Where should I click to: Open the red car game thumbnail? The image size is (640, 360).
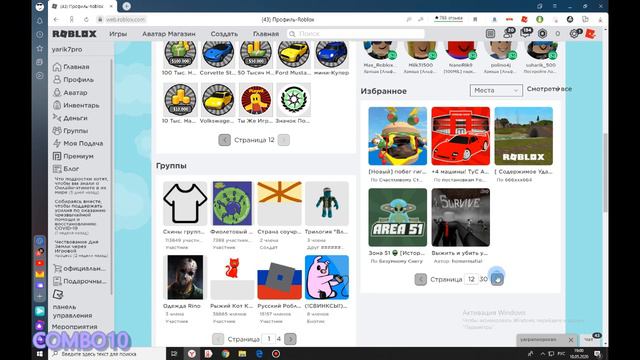click(x=460, y=136)
